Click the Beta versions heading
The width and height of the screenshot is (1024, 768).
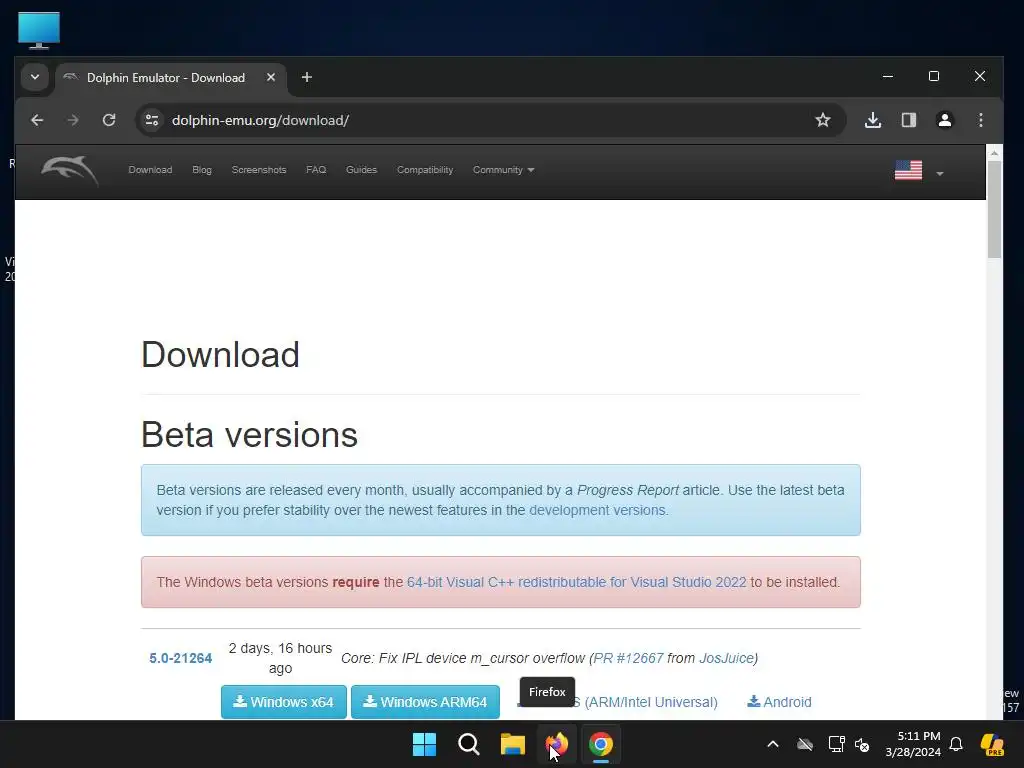(x=249, y=434)
